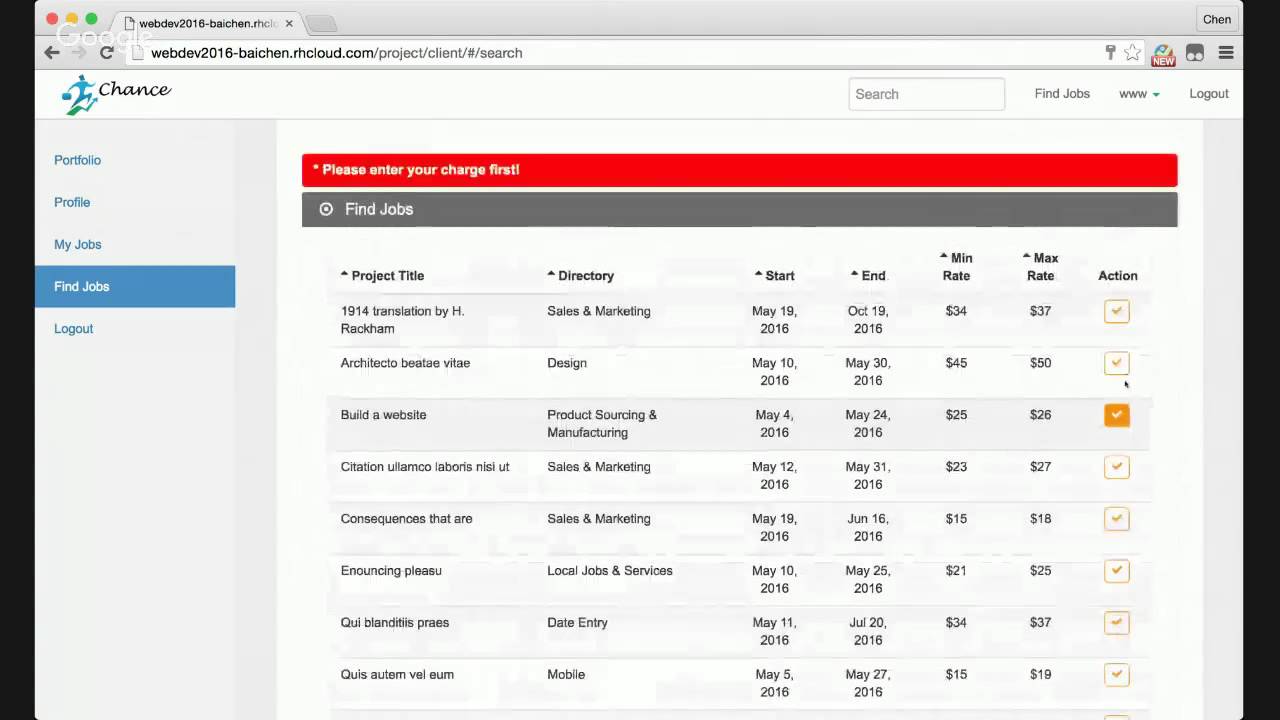The height and width of the screenshot is (720, 1280).
Task: Click the Find Jobs panel circle icon
Action: [326, 209]
